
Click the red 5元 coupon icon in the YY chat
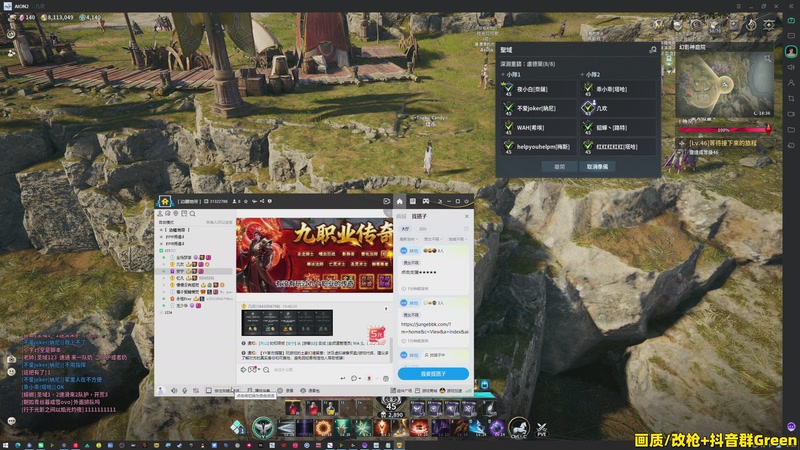[377, 335]
